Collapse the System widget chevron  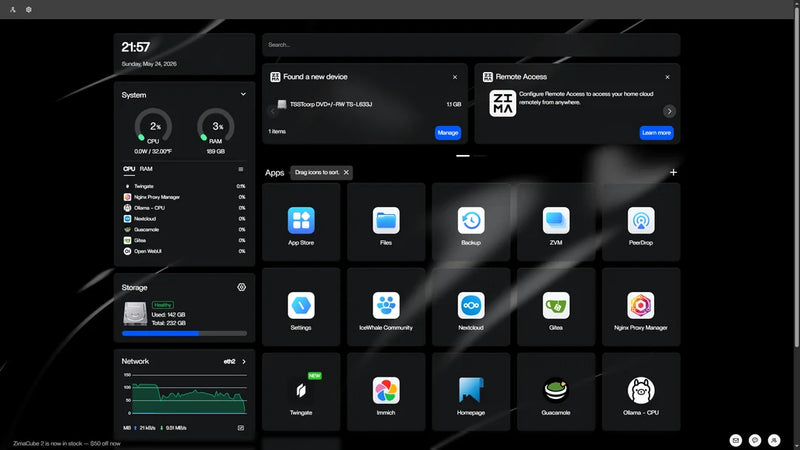click(243, 94)
